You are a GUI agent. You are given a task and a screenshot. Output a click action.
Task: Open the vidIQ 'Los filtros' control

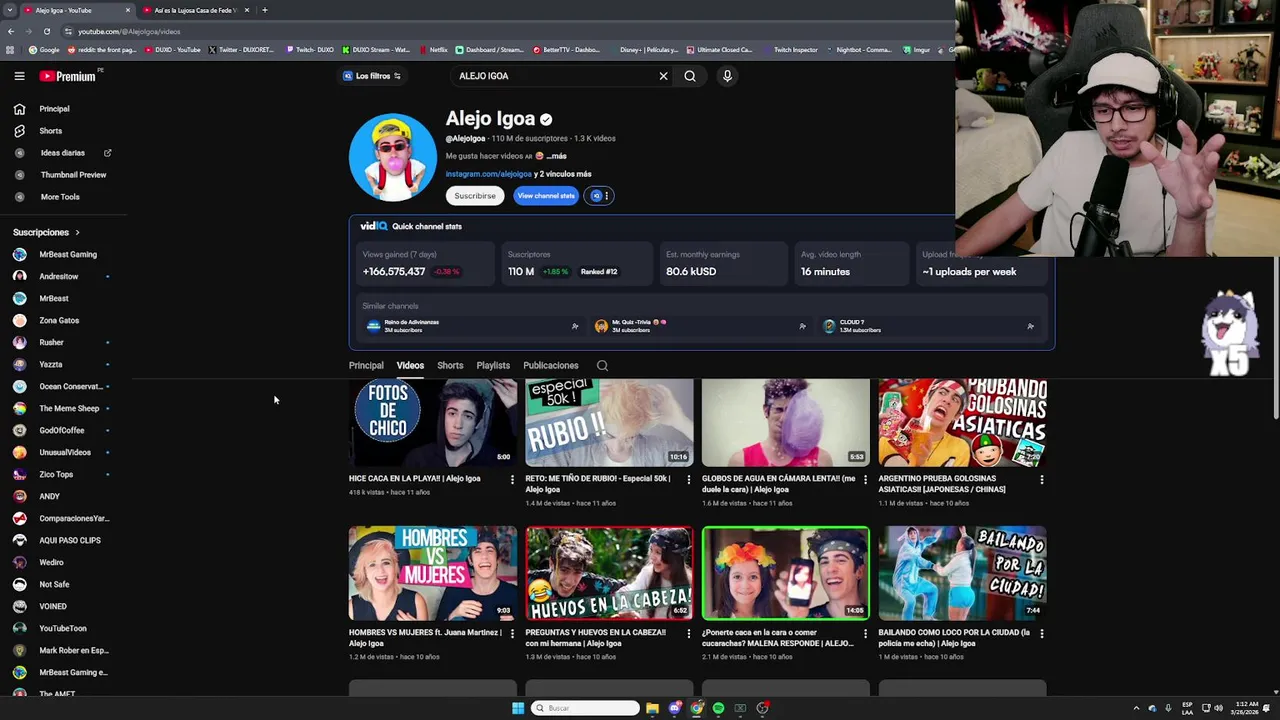tap(372, 76)
